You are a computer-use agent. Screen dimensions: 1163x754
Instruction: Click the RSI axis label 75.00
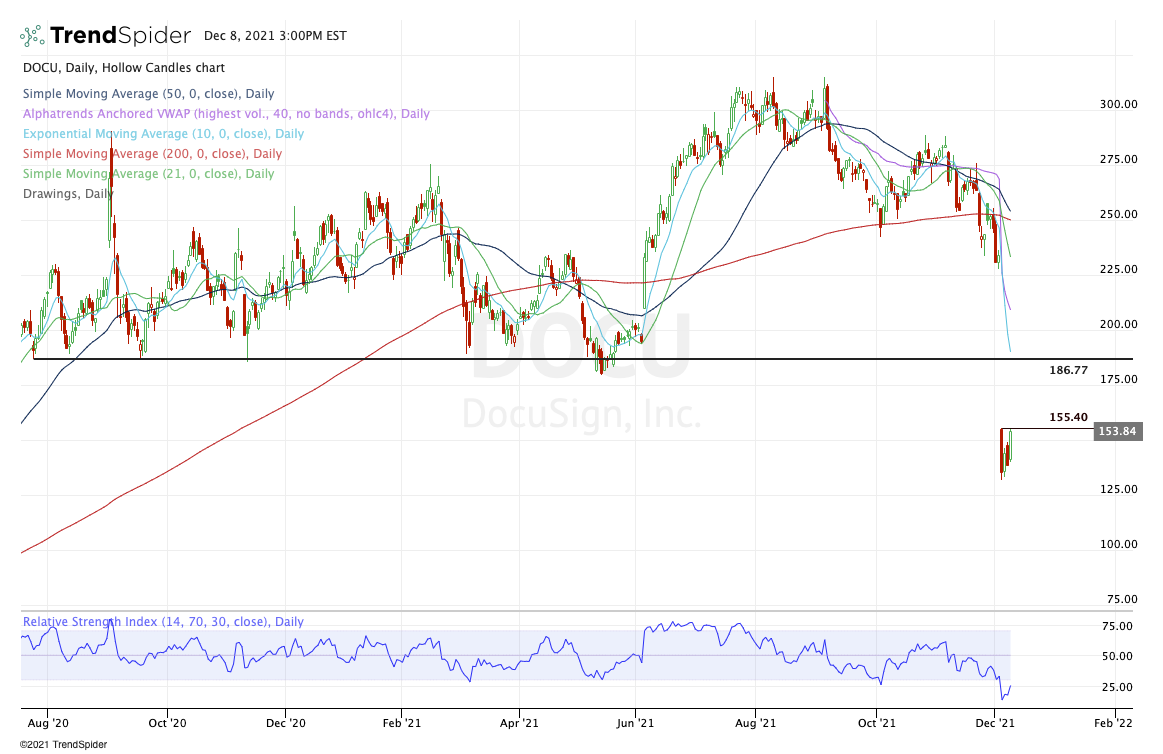(x=1117, y=626)
